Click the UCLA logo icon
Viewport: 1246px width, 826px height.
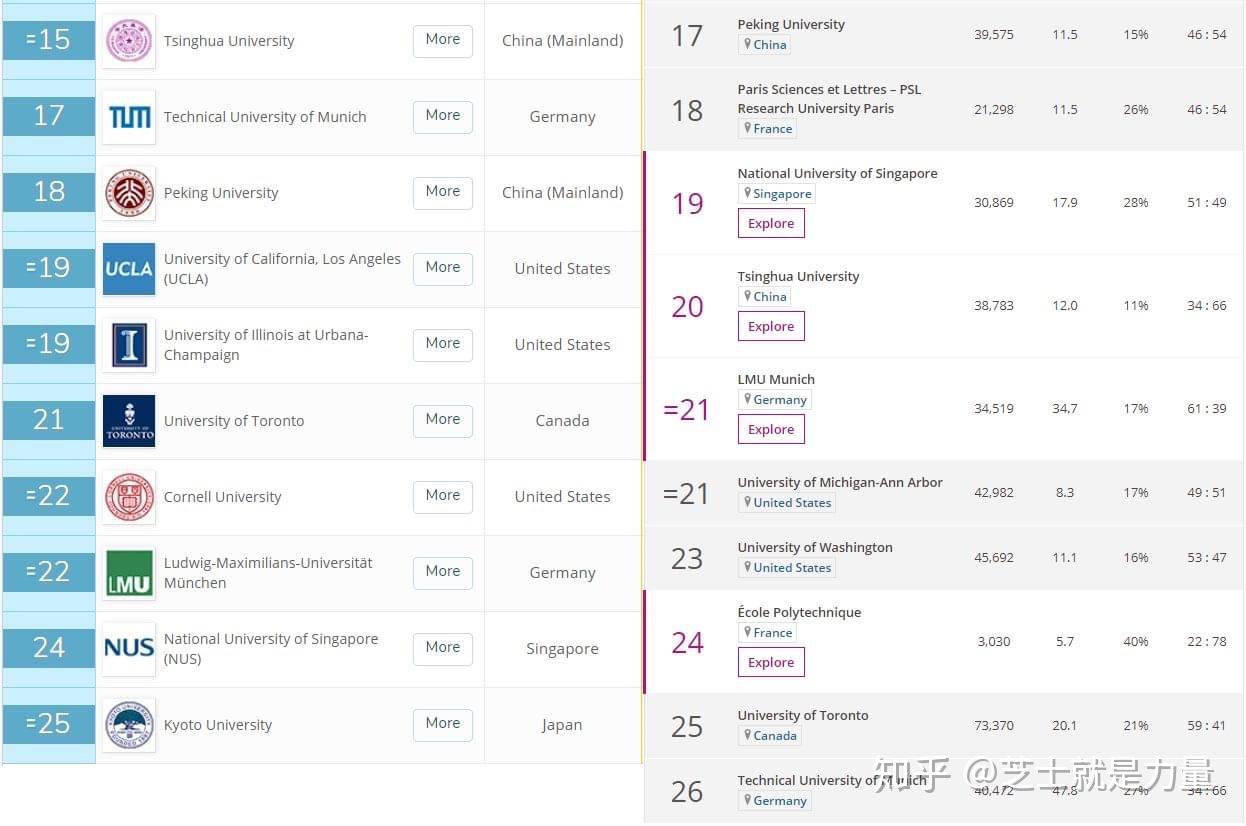tap(129, 269)
